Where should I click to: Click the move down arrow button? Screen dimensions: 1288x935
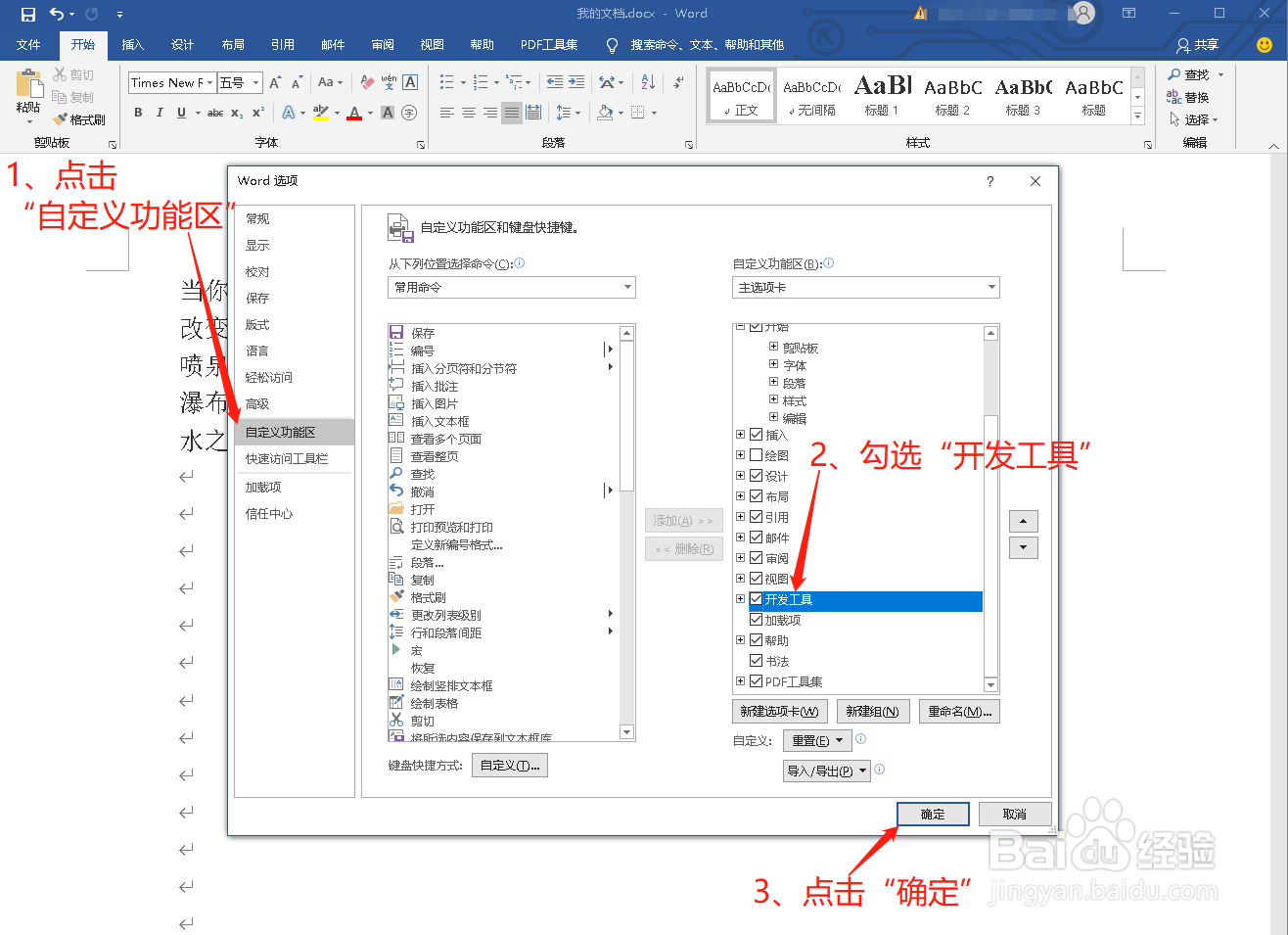click(1023, 547)
